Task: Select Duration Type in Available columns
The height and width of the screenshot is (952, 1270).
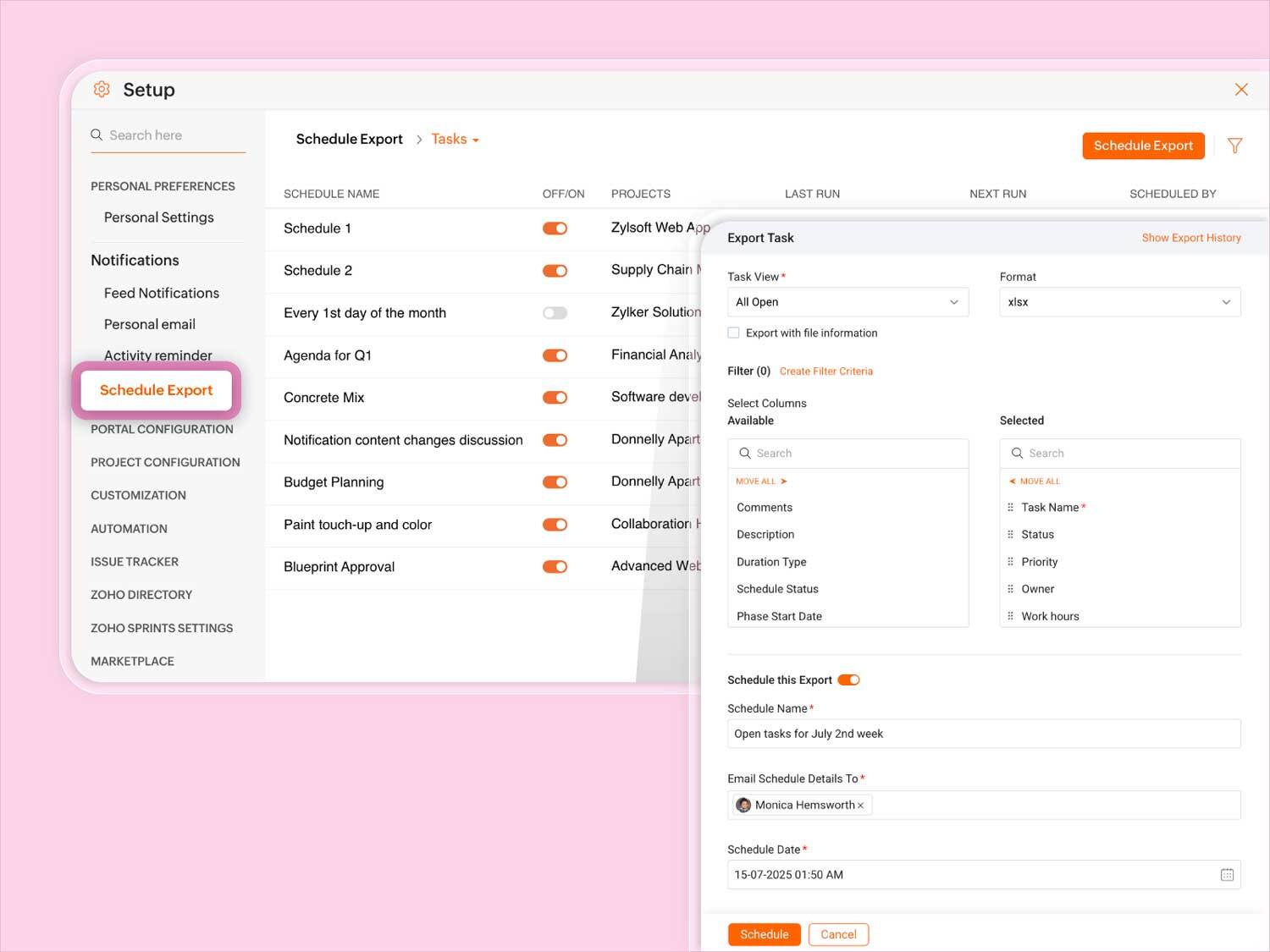Action: (x=771, y=562)
